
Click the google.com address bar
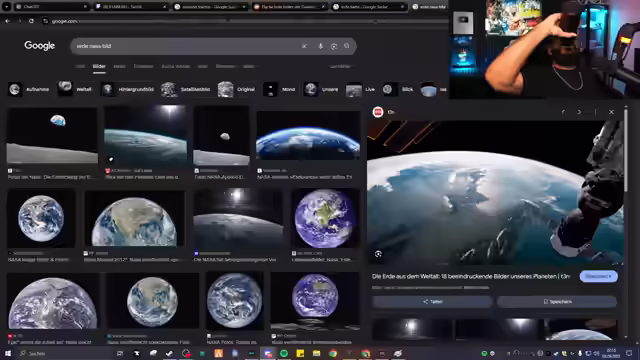pos(245,21)
